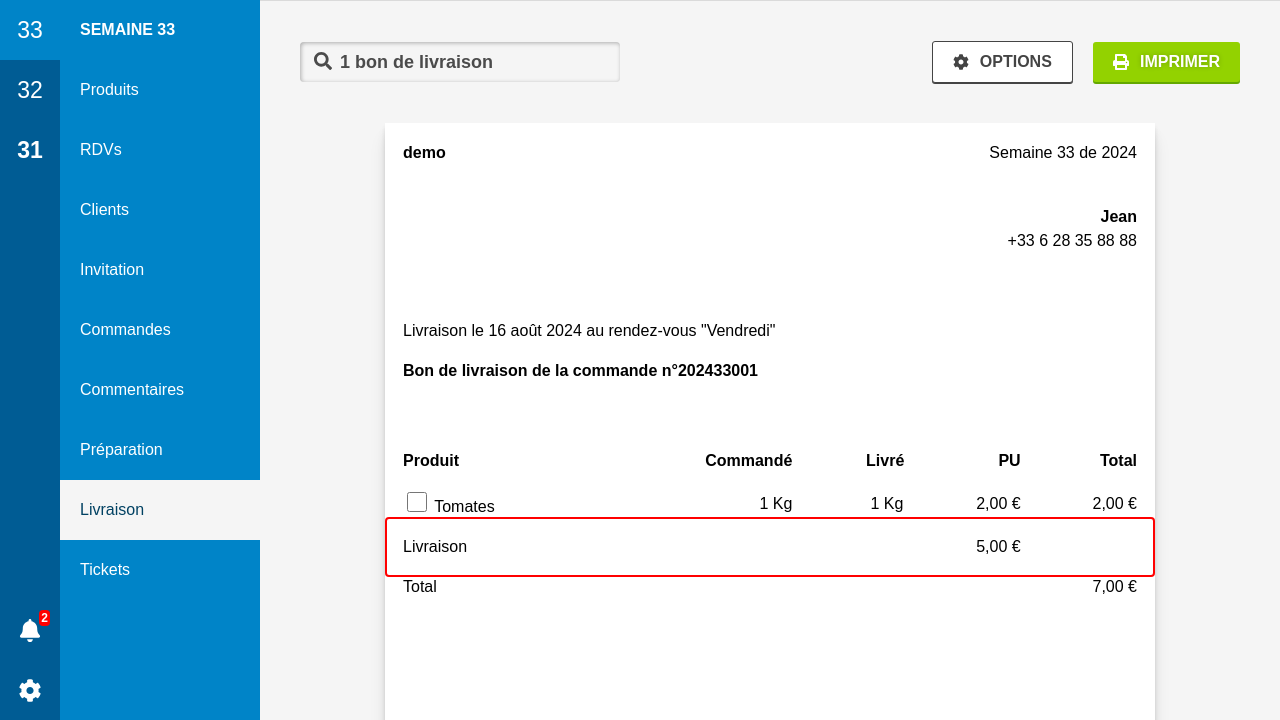
Task: Go to the Préparation page
Action: click(121, 450)
